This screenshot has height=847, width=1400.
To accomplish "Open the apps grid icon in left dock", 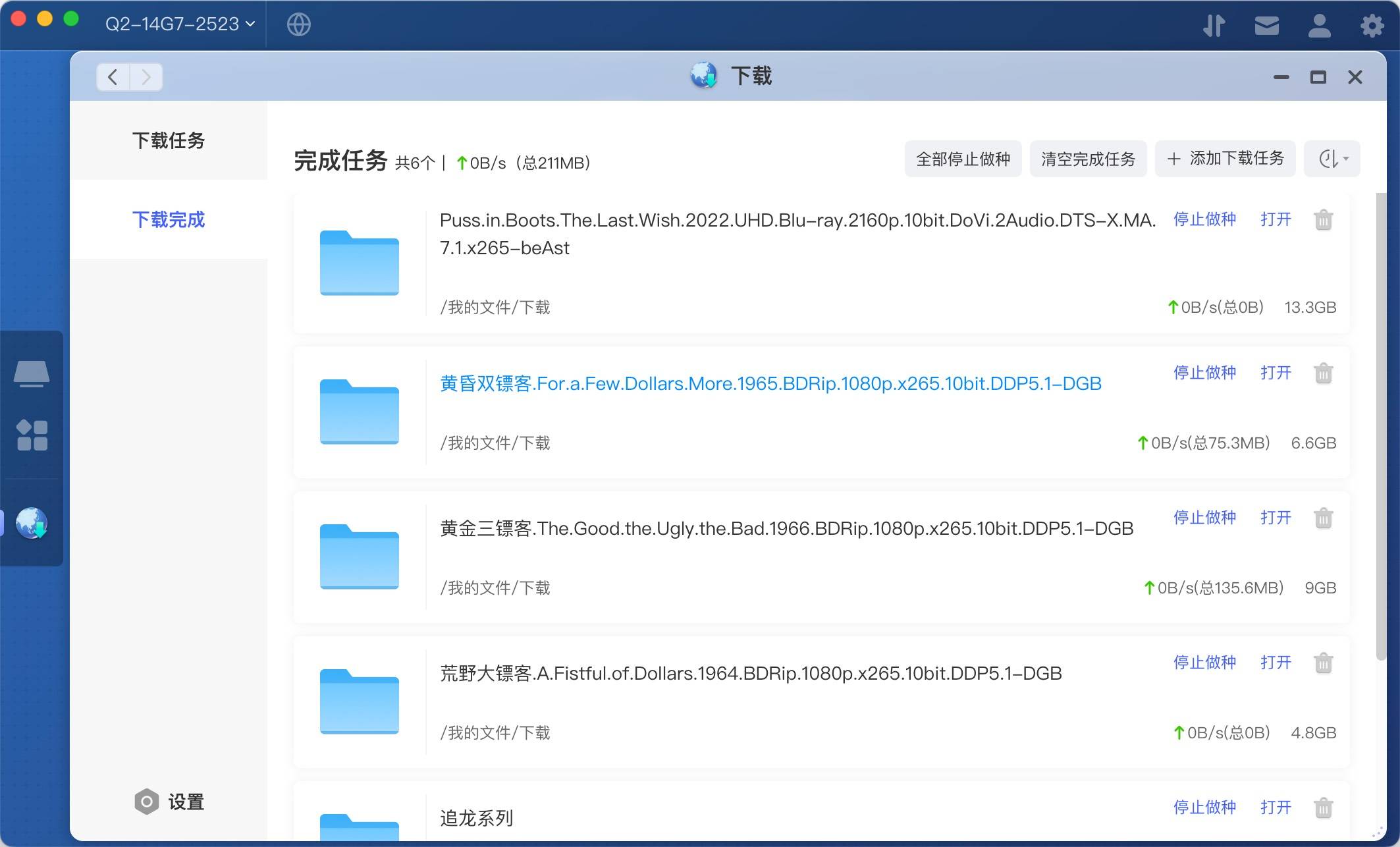I will [x=32, y=435].
